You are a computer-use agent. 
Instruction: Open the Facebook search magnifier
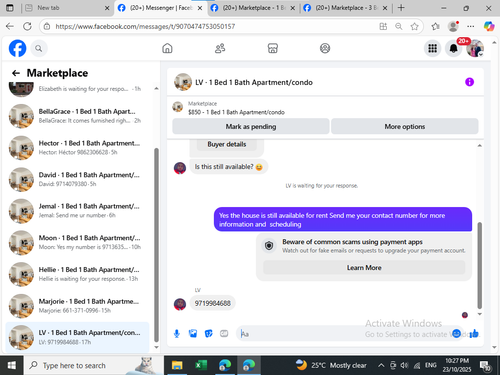[x=39, y=49]
